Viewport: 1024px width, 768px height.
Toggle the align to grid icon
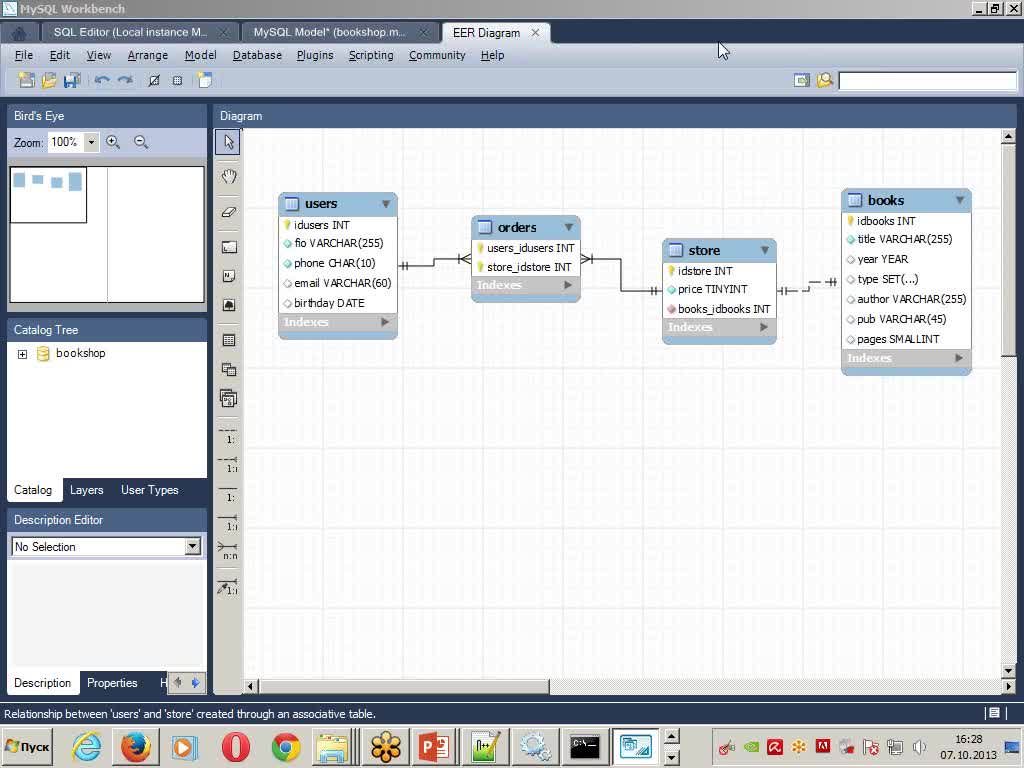click(177, 80)
